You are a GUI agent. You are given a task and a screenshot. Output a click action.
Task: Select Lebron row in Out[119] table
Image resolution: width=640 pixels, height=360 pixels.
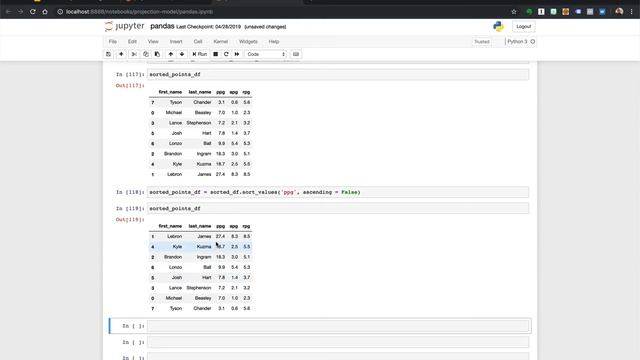tap(200, 236)
